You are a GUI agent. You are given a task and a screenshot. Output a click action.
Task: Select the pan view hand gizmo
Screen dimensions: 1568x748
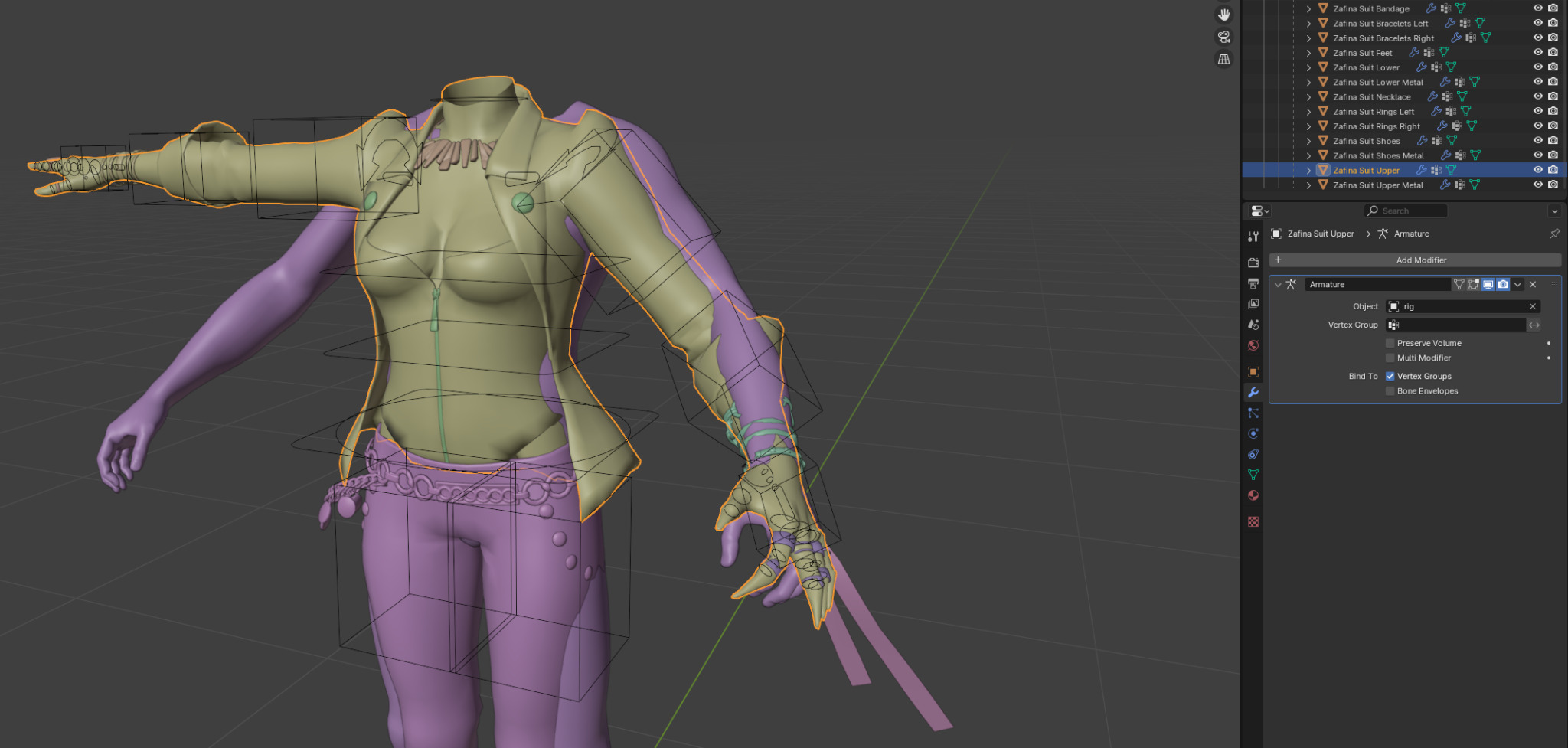click(1224, 15)
